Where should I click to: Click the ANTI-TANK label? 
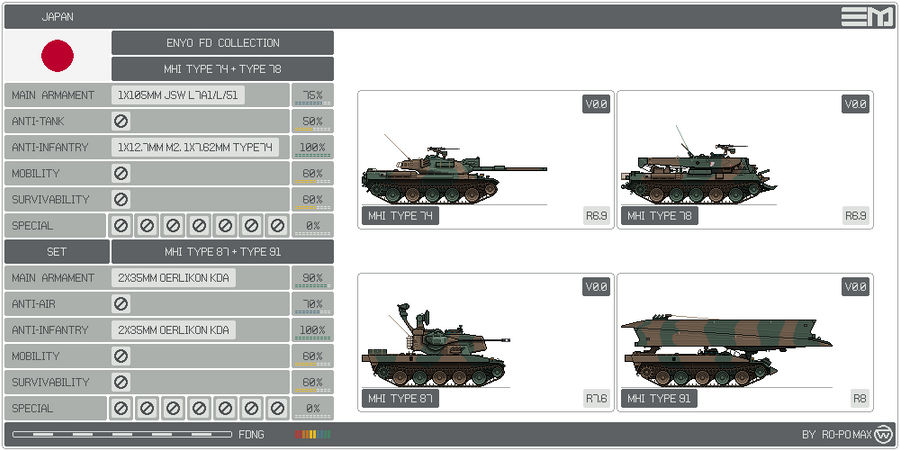point(38,121)
